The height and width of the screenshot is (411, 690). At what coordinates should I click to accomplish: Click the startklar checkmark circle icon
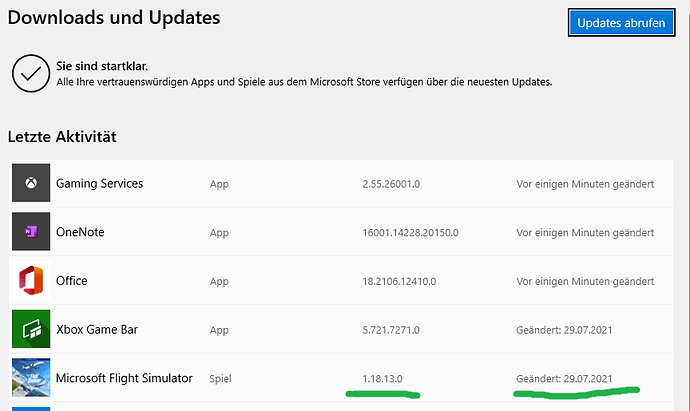click(31, 73)
